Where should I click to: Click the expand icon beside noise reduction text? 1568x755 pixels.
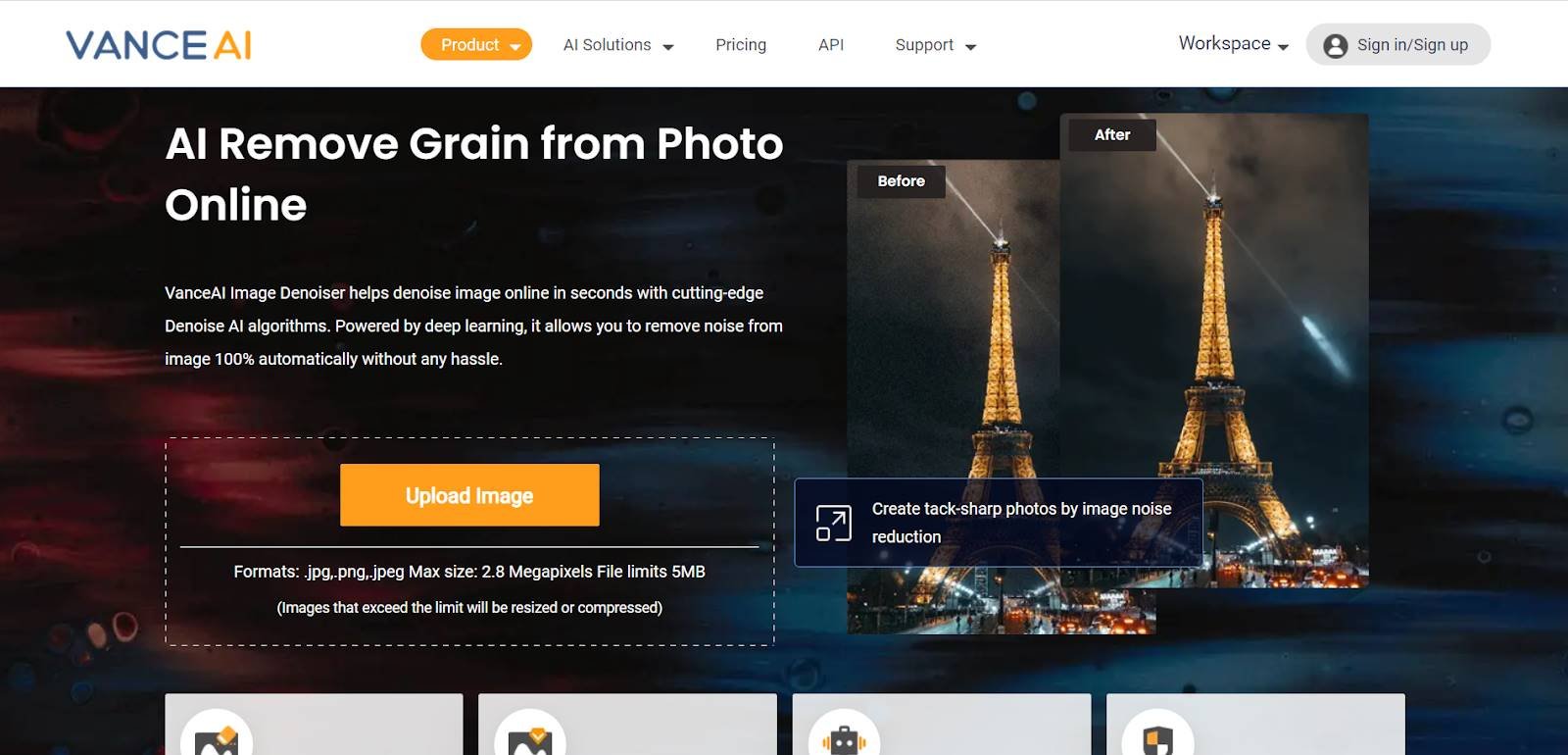(833, 523)
